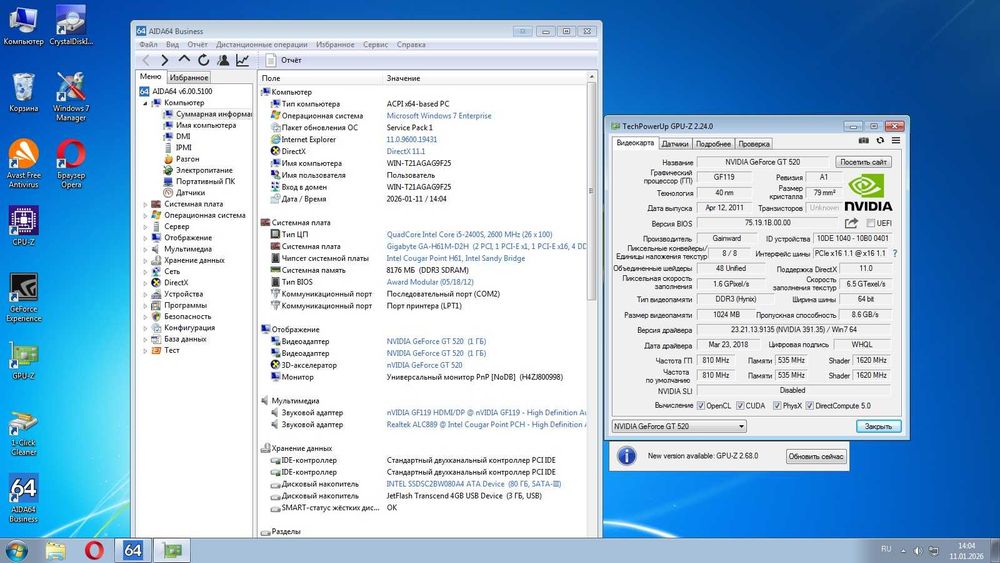Click the Отчёт toolbar button in AIDA64
Viewport: 1000px width, 563px height.
(x=284, y=60)
